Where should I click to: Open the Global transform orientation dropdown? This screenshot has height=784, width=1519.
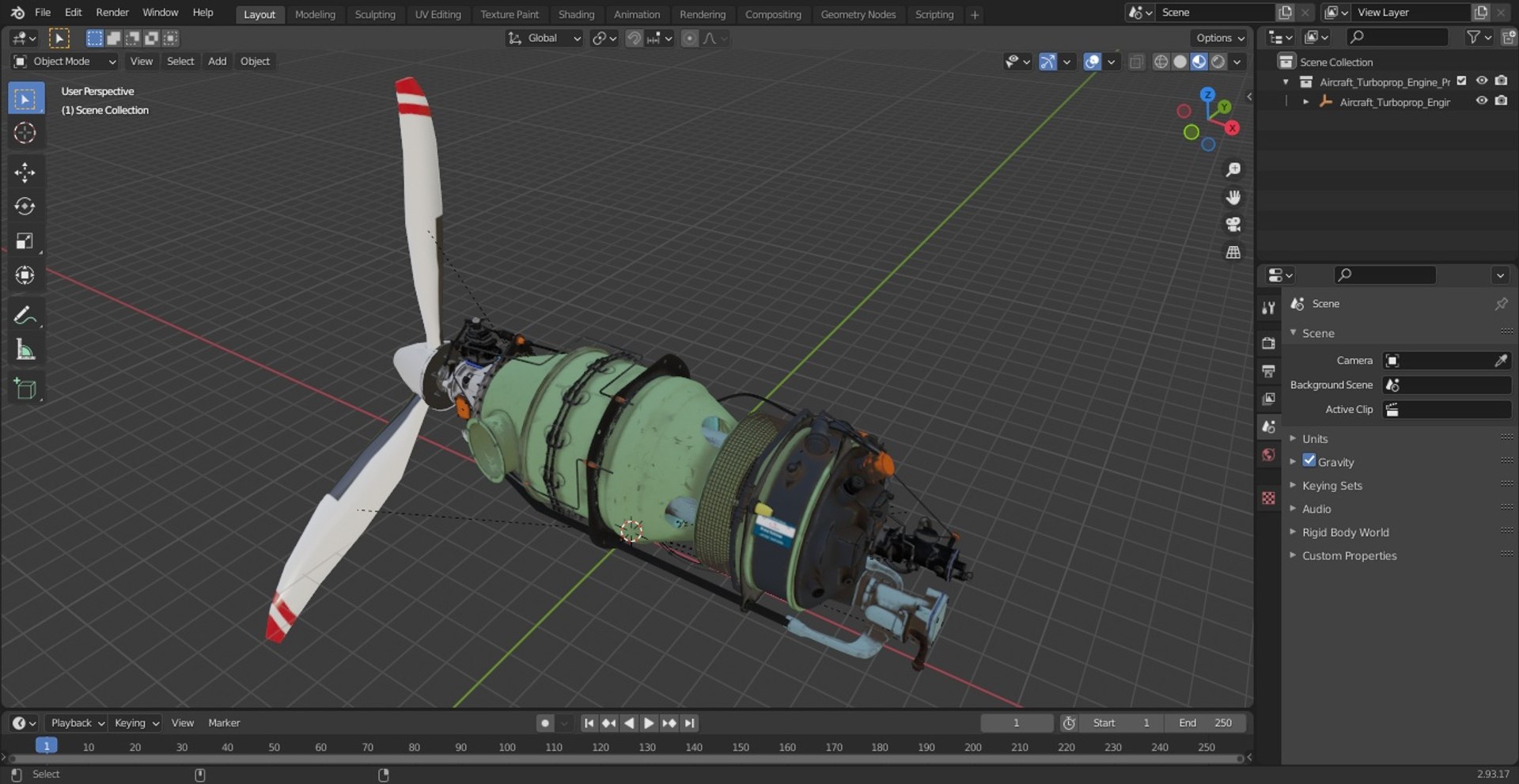click(544, 38)
